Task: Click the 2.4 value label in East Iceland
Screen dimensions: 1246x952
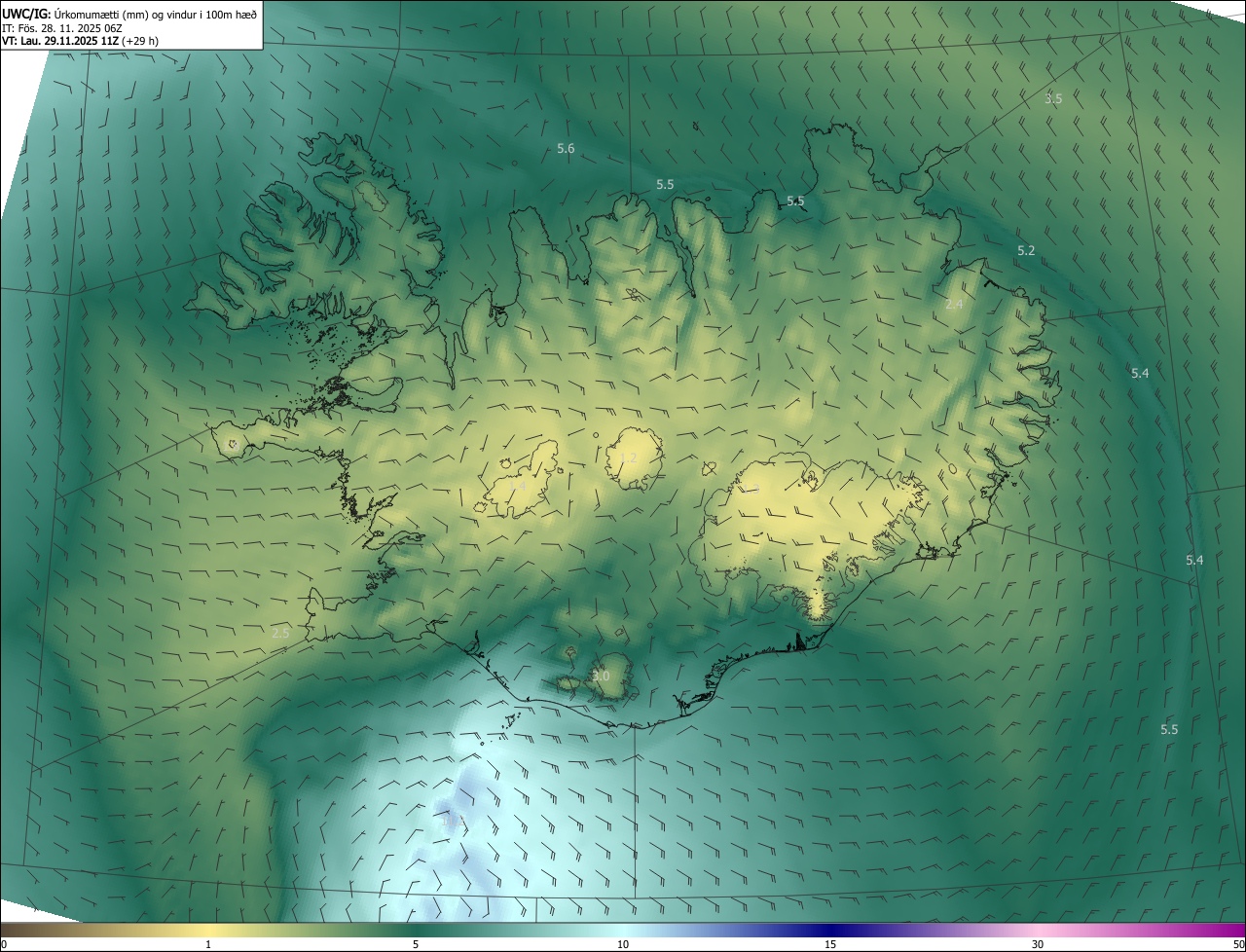Action: pyautogui.click(x=954, y=305)
